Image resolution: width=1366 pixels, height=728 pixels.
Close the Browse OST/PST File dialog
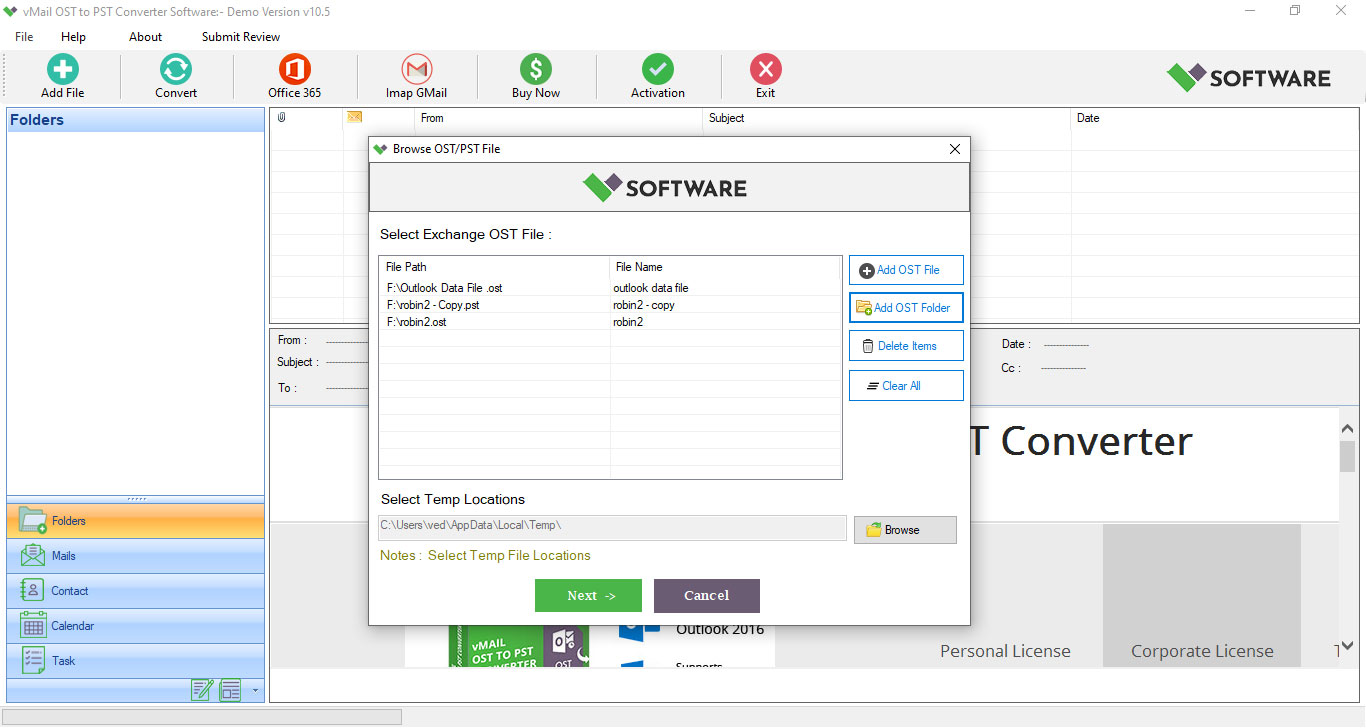coord(954,149)
